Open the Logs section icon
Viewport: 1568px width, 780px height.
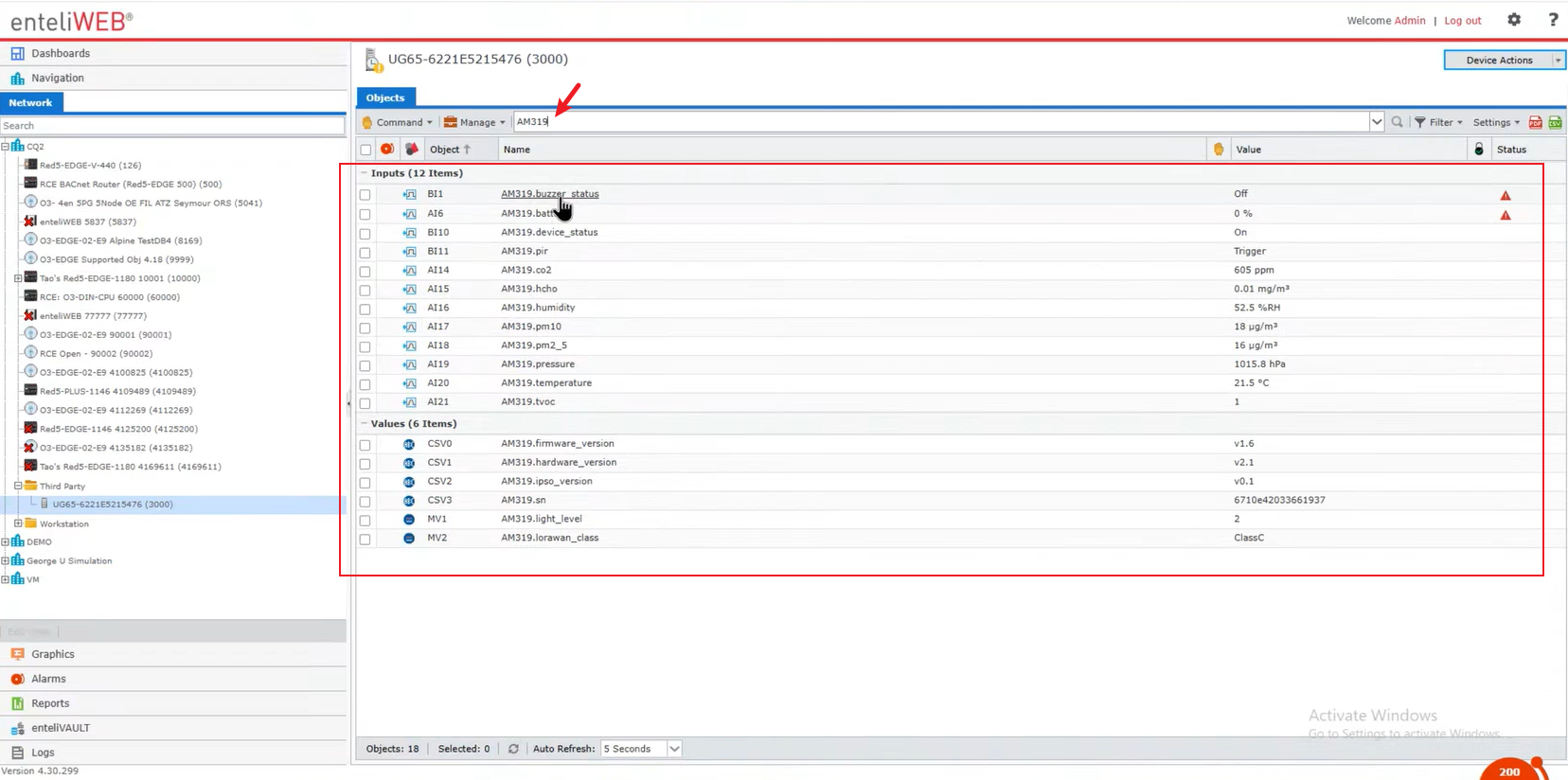click(x=17, y=753)
